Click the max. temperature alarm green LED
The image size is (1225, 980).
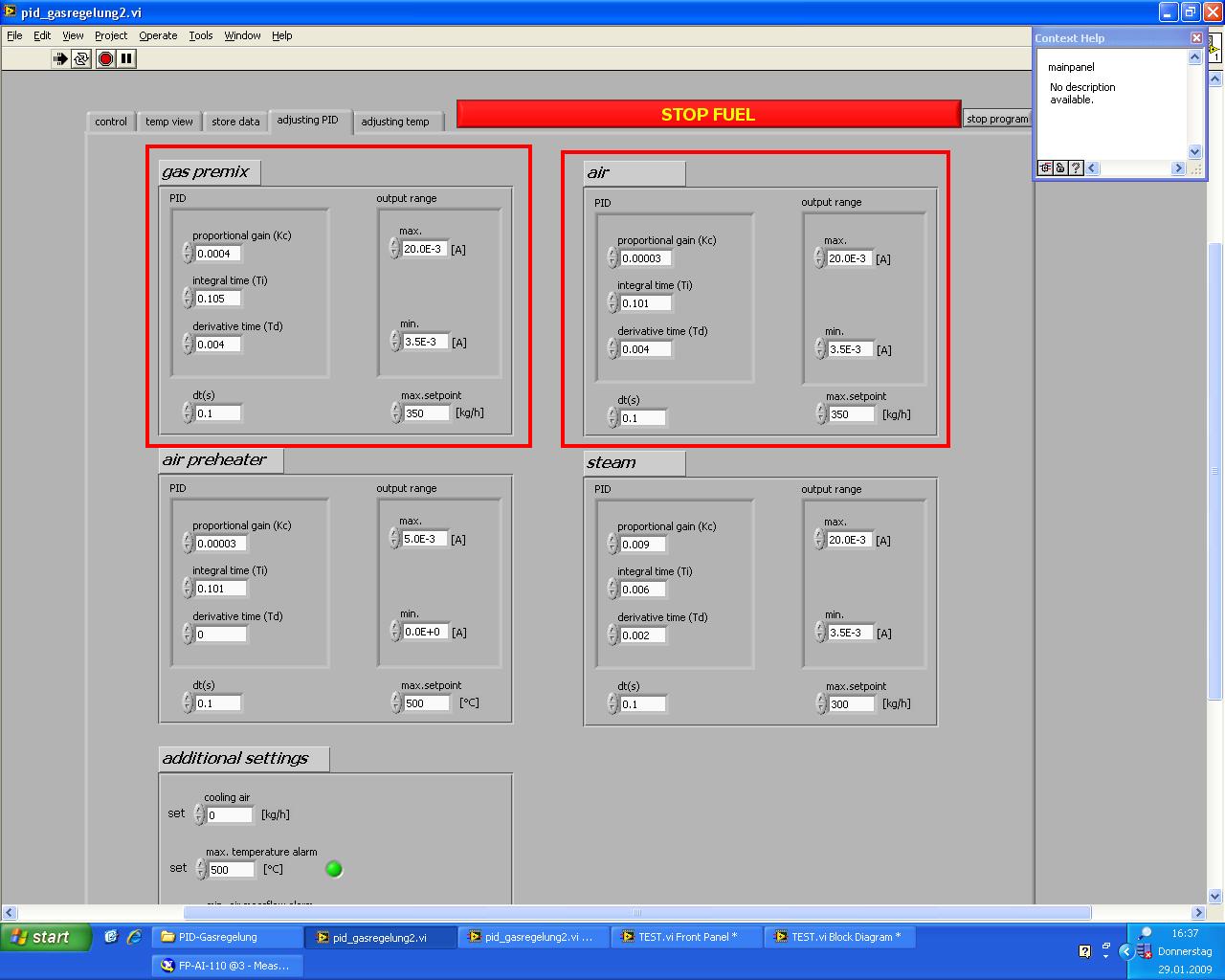click(x=334, y=869)
